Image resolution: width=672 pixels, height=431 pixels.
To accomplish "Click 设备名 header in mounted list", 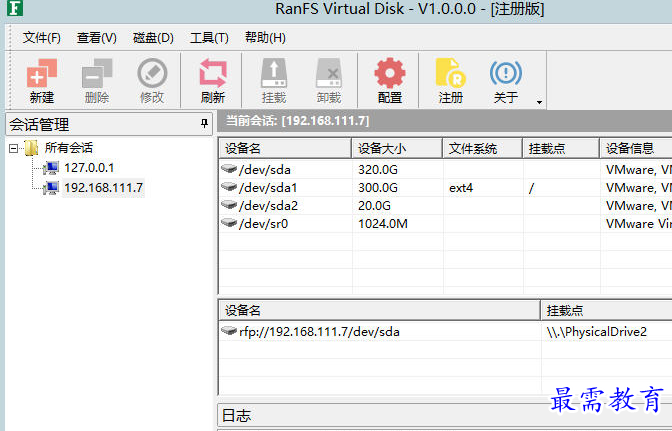I will pyautogui.click(x=380, y=311).
